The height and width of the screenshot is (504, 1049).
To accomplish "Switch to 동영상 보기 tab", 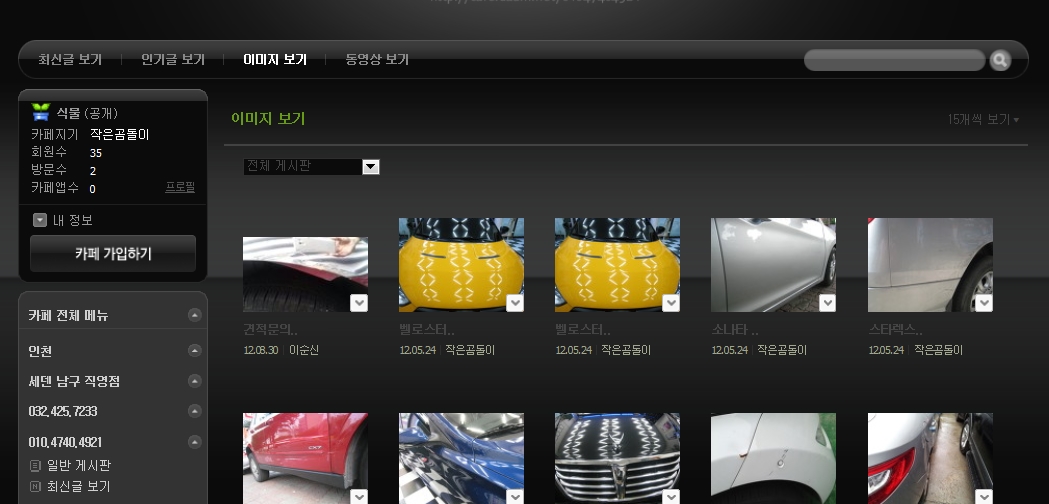I will click(x=377, y=60).
